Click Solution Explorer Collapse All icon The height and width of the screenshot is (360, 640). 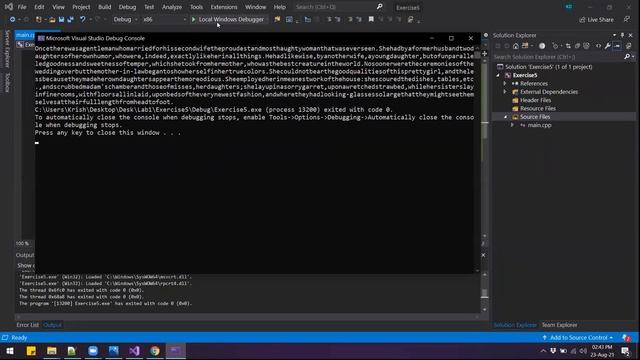click(577, 46)
